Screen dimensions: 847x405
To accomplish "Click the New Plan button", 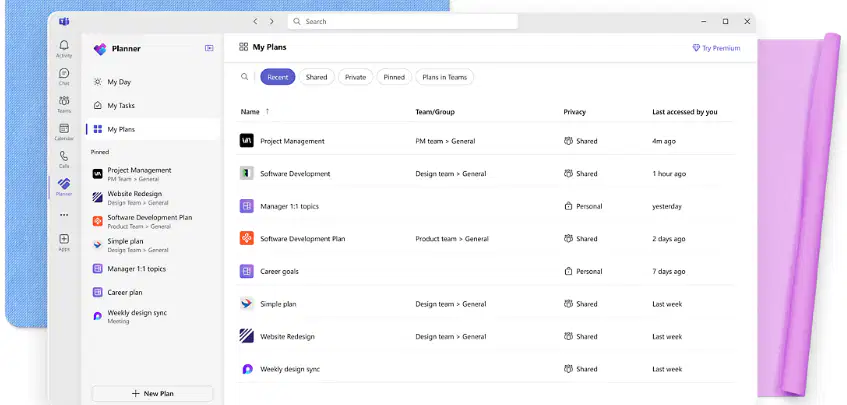I will [153, 394].
